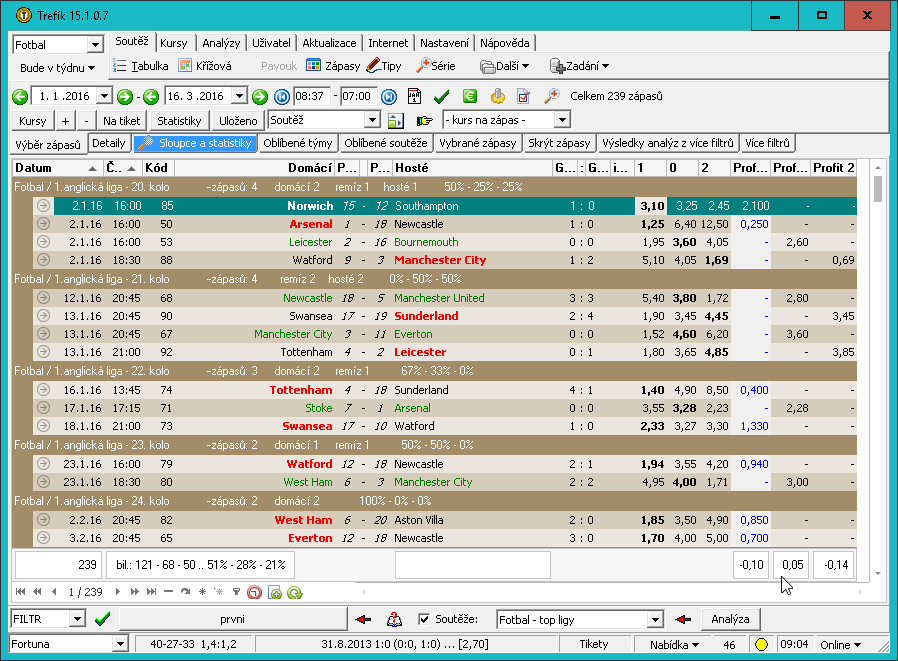The height and width of the screenshot is (661, 898).
Task: Click the funnel filter icon in the navigator
Action: (x=236, y=592)
